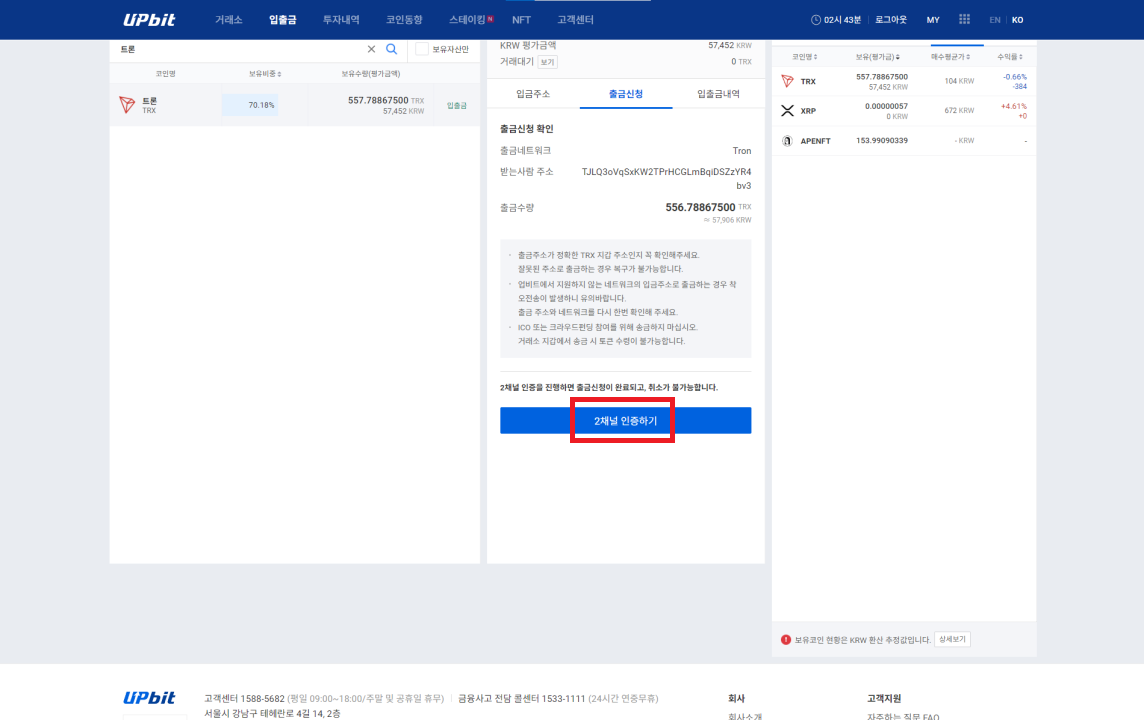Click the 고객지원 footer heading

(884, 698)
